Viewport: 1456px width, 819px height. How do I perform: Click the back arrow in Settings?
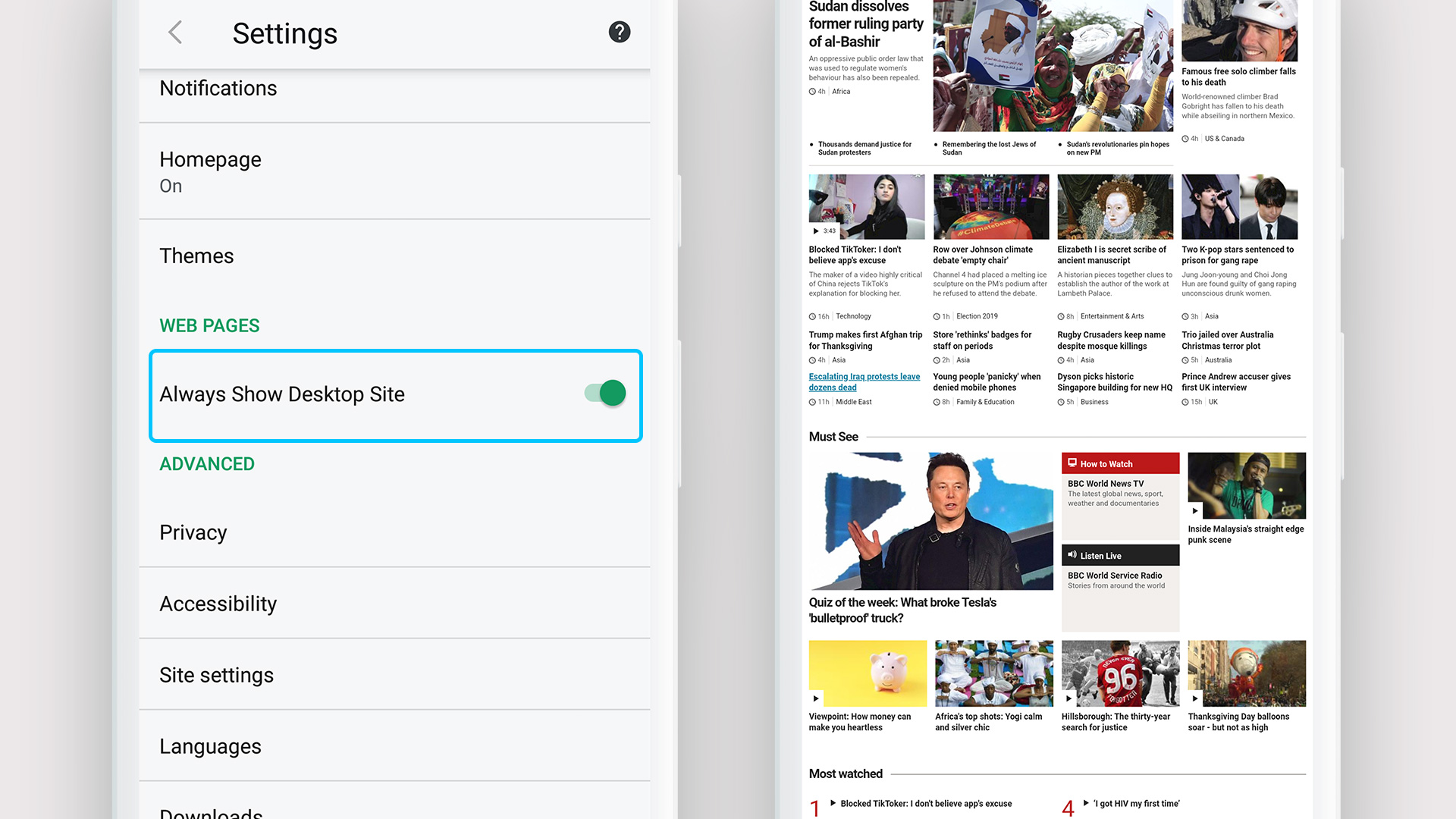pos(175,33)
